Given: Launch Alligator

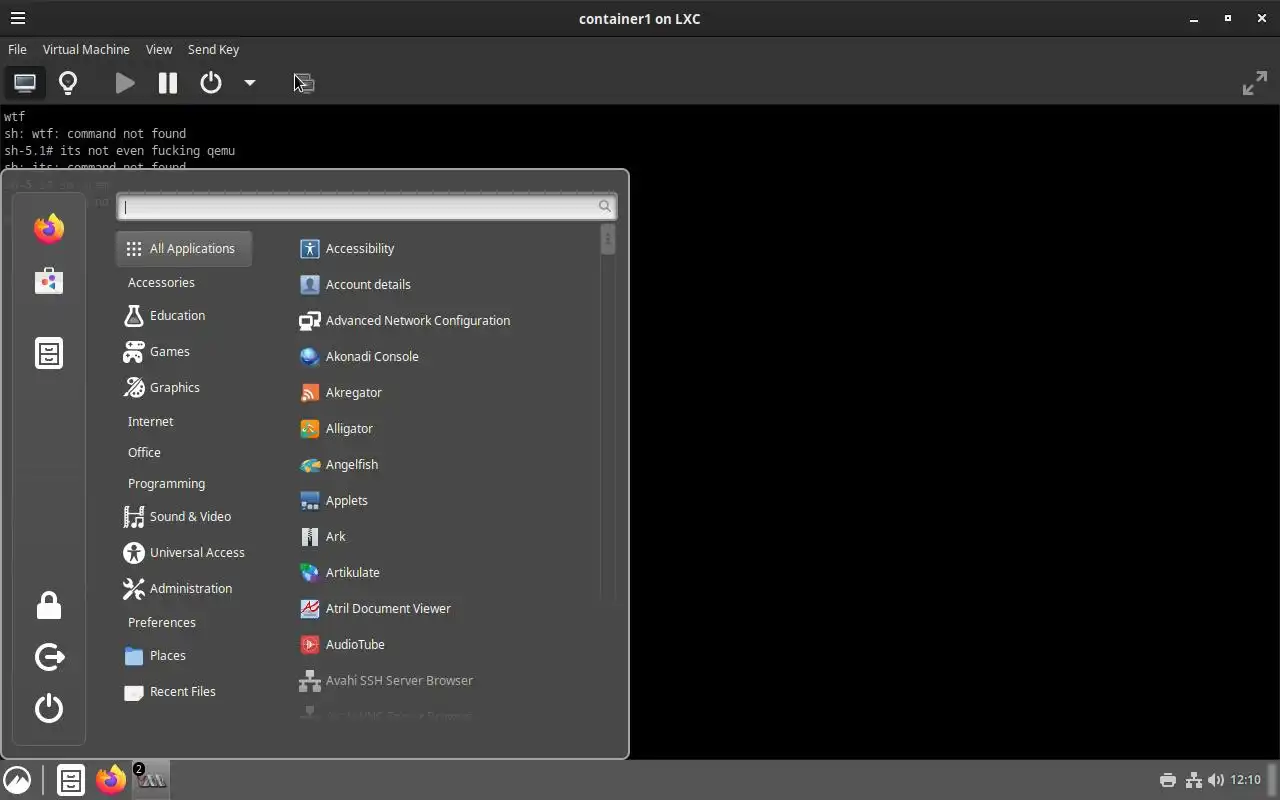Looking at the screenshot, I should click(x=337, y=428).
